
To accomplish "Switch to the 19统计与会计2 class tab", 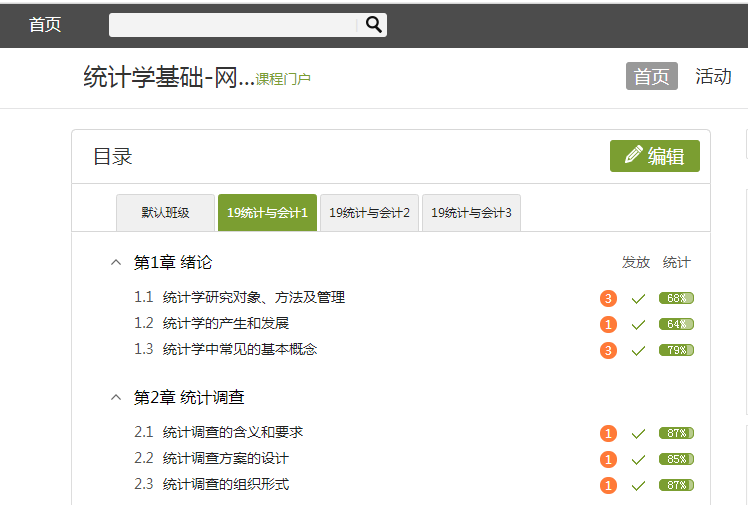I will pyautogui.click(x=369, y=213).
